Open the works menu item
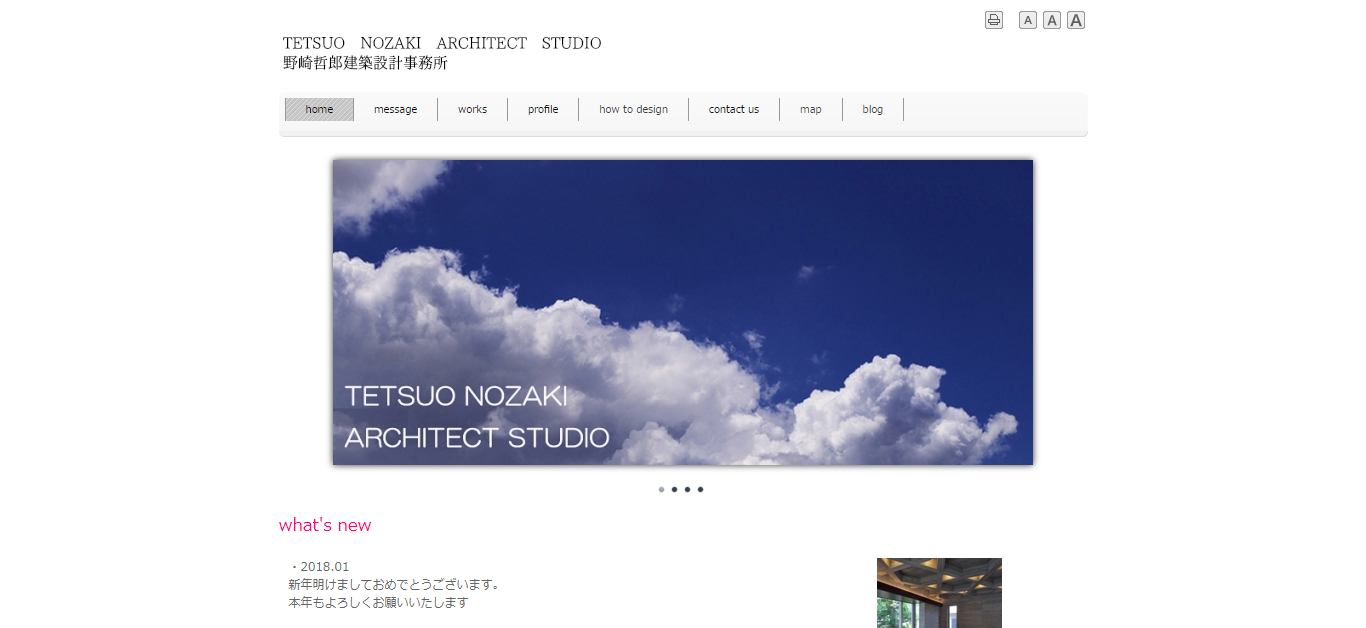Image resolution: width=1366 pixels, height=628 pixels. (472, 109)
